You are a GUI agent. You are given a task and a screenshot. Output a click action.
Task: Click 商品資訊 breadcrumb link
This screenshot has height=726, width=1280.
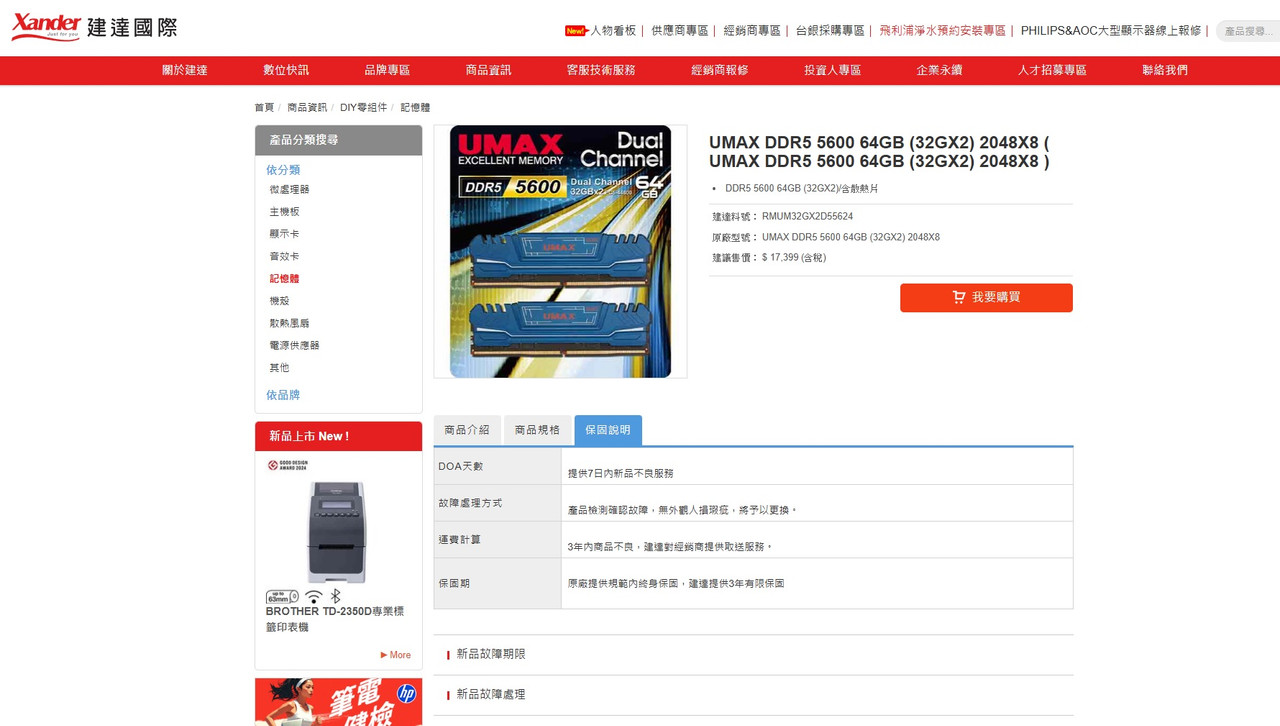307,107
